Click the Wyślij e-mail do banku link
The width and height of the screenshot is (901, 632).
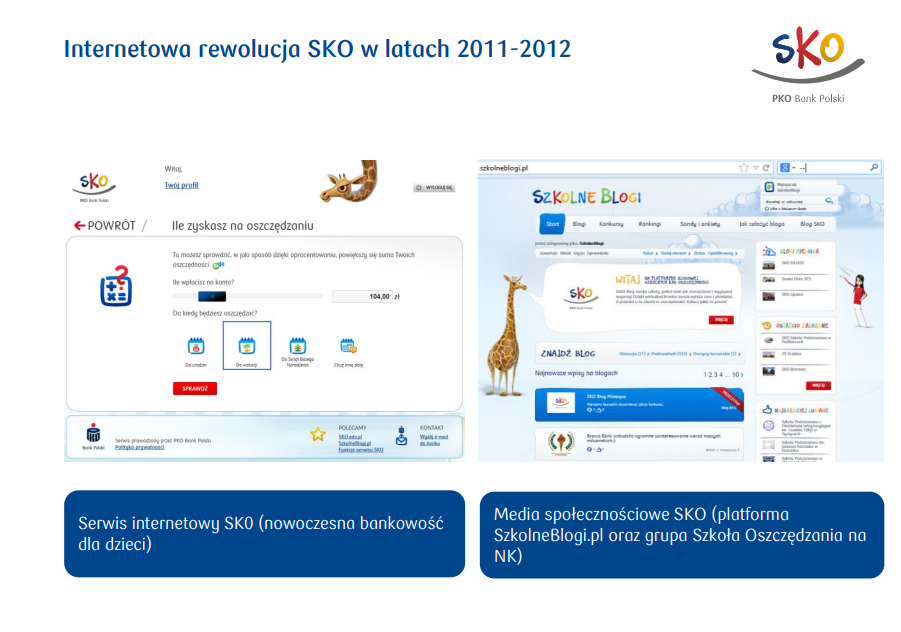434,440
